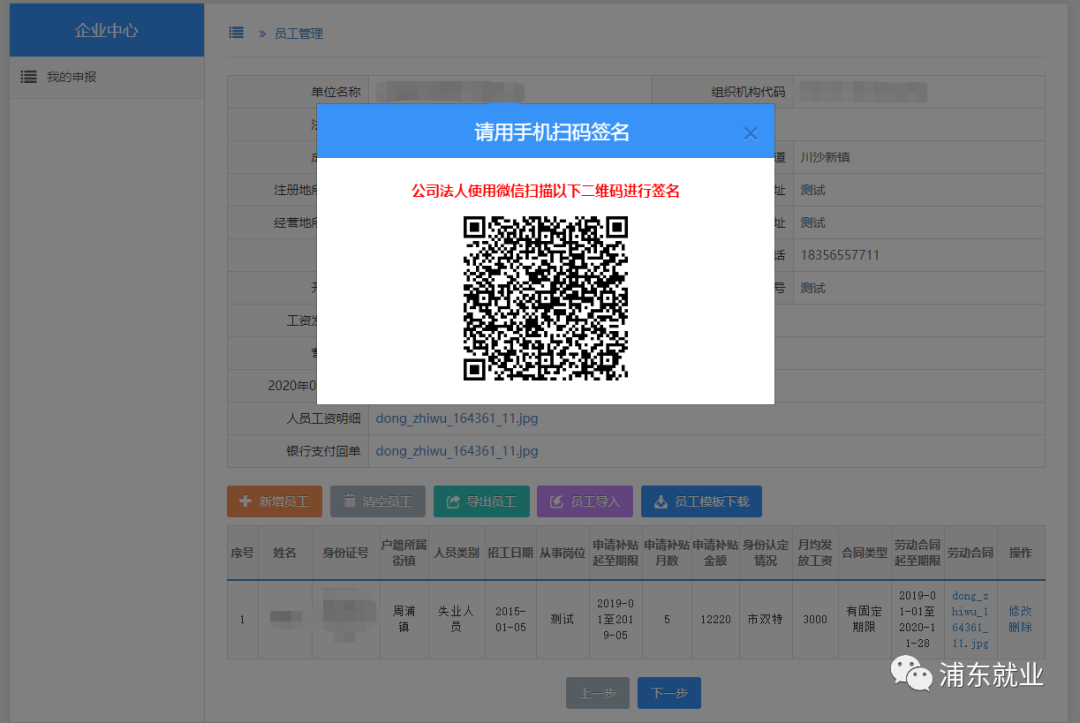Click the red 公司法人使用微信扫描 instruction text
The image size is (1080, 723).
click(545, 191)
